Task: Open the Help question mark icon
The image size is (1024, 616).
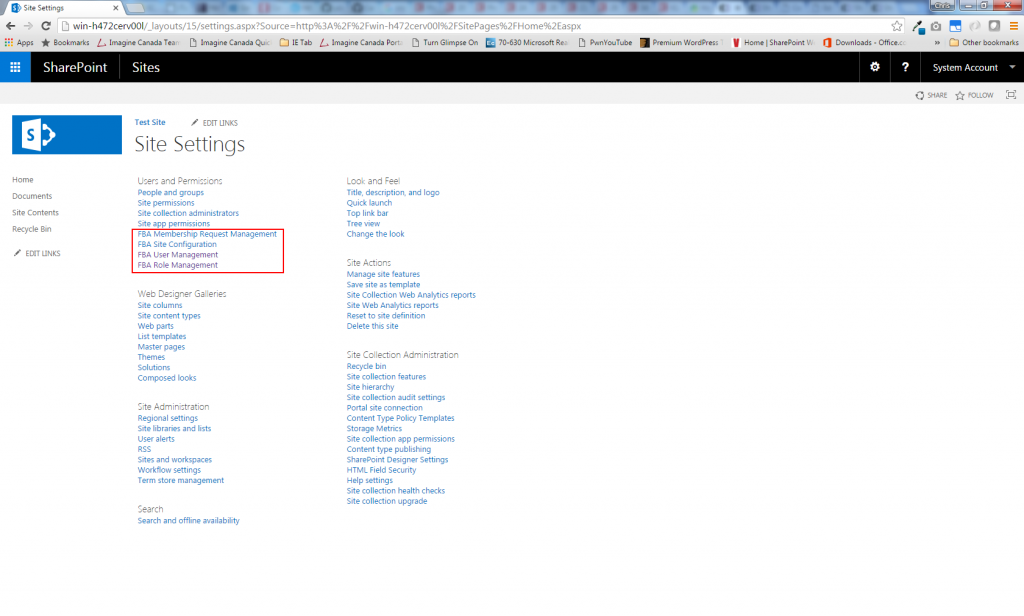Action: 905,67
